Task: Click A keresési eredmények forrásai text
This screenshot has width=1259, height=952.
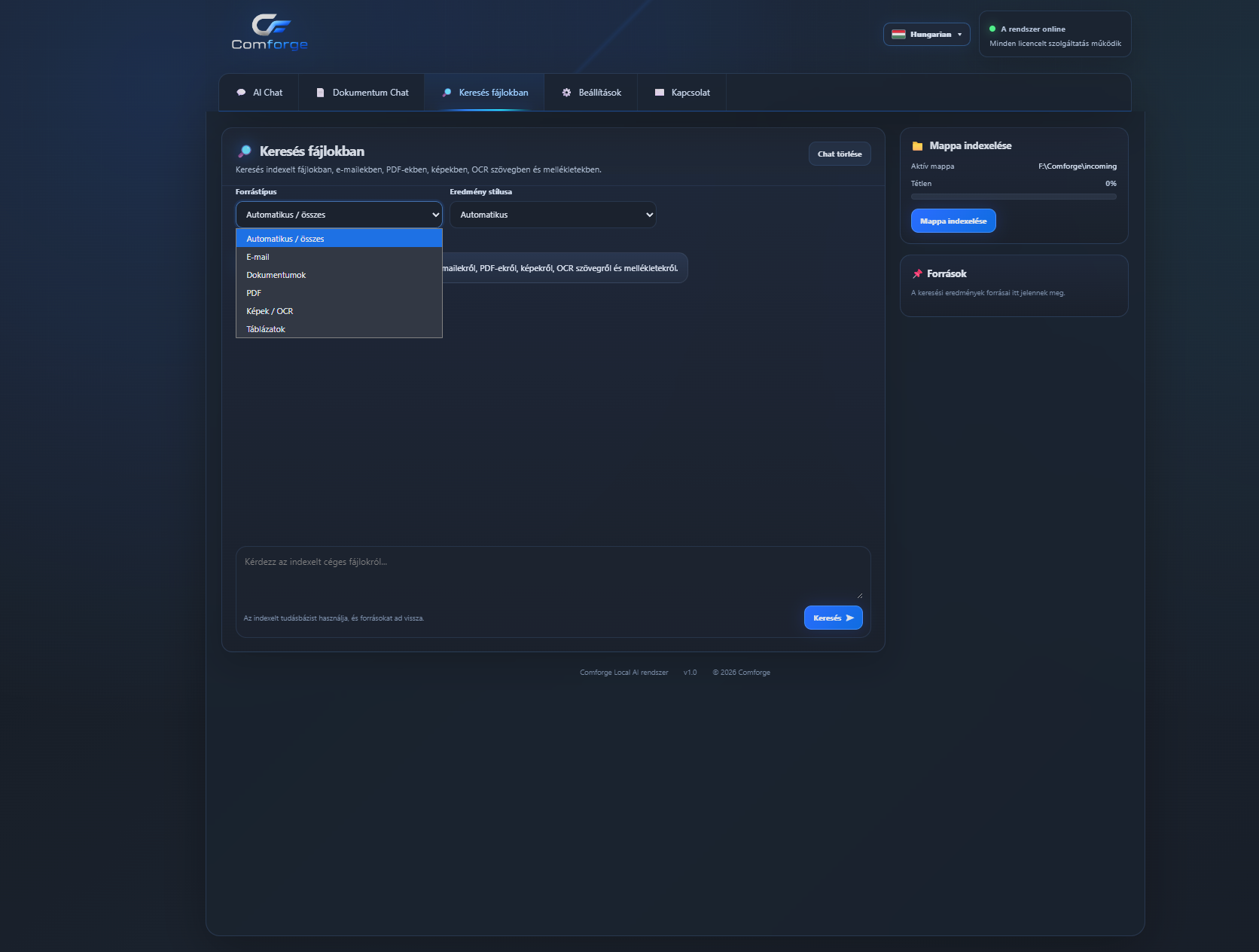Action: coord(988,293)
